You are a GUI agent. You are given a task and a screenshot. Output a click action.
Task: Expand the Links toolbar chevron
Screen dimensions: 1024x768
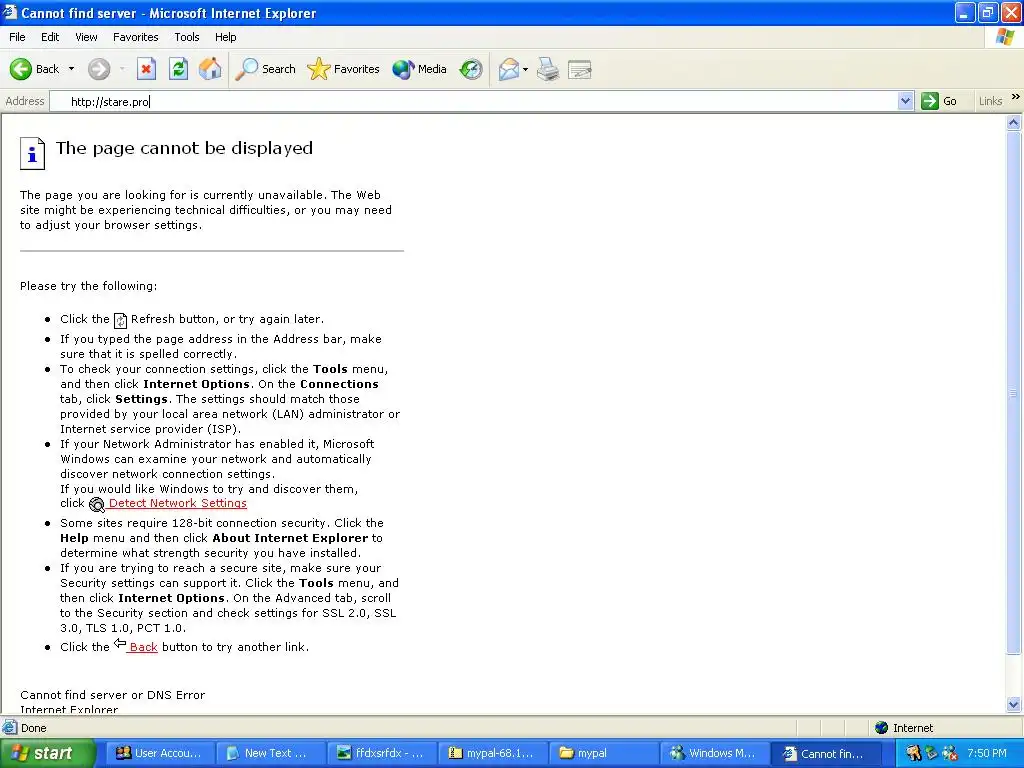click(x=1016, y=97)
